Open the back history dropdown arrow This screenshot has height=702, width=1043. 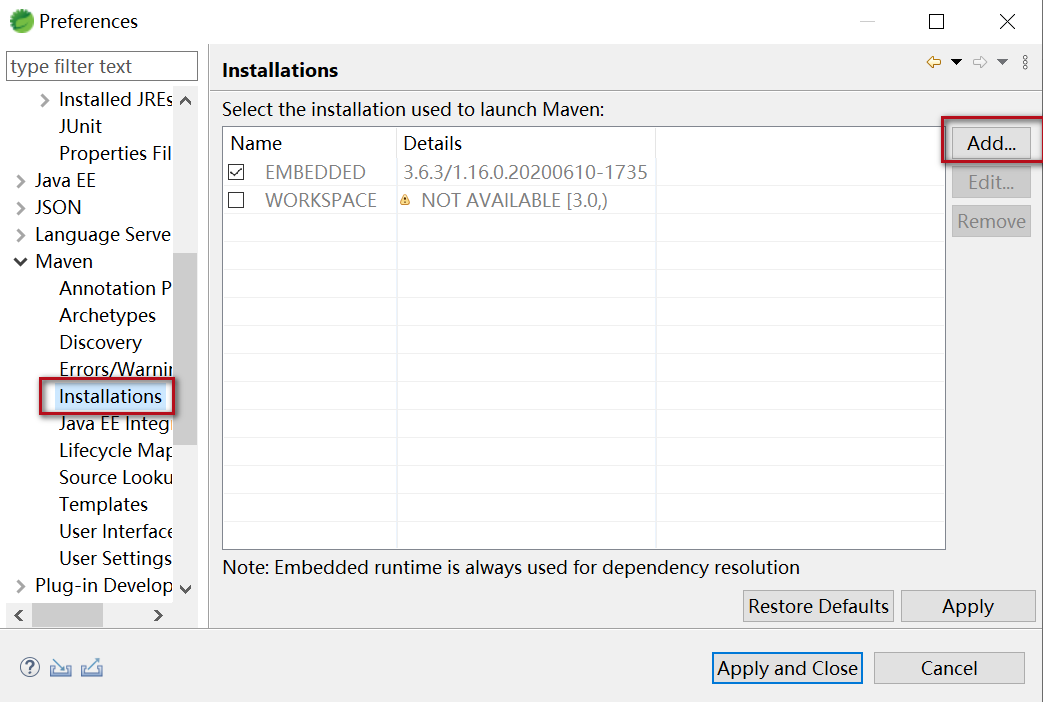click(x=956, y=62)
